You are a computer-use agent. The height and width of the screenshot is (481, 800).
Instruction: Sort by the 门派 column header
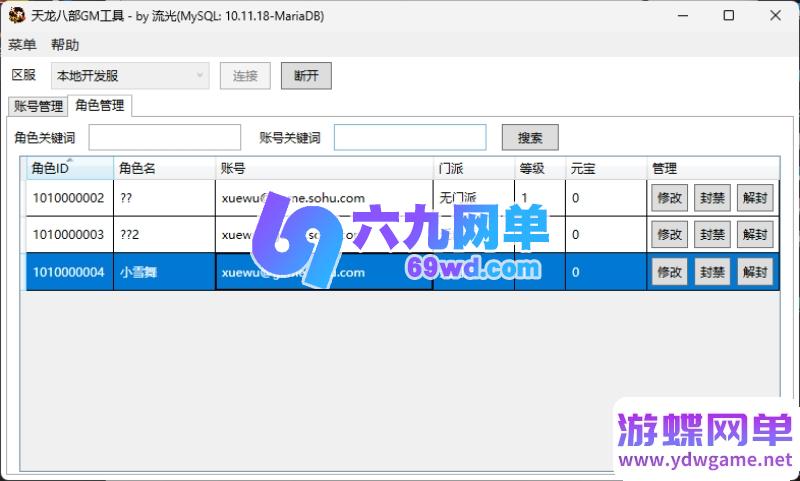click(474, 168)
